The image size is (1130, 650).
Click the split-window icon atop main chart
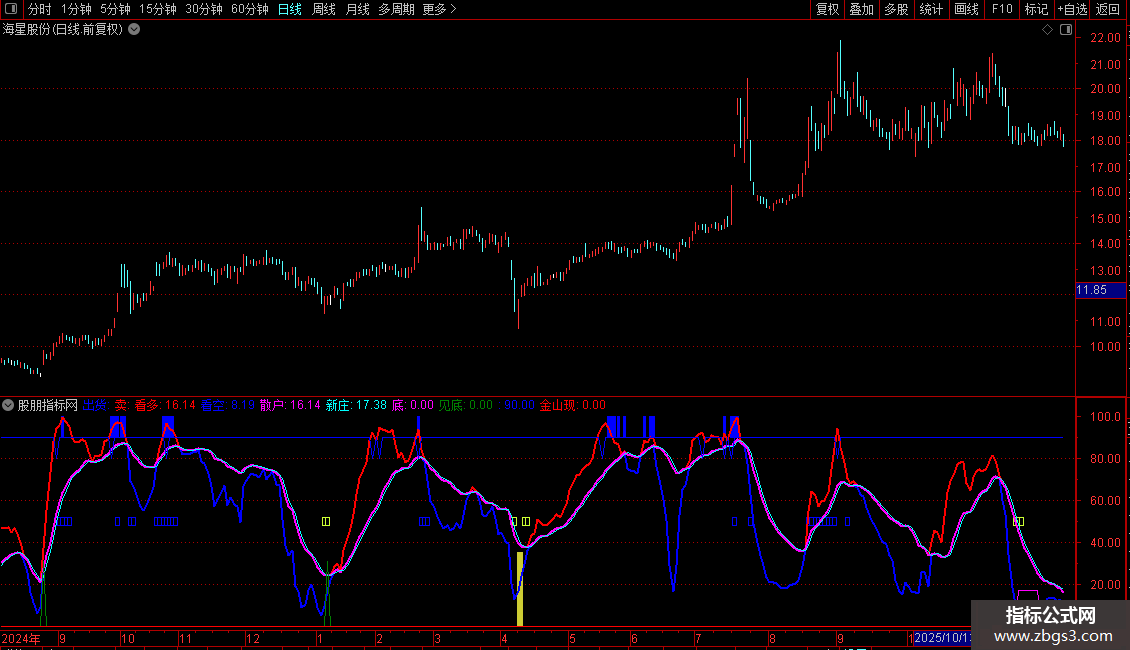click(1066, 30)
